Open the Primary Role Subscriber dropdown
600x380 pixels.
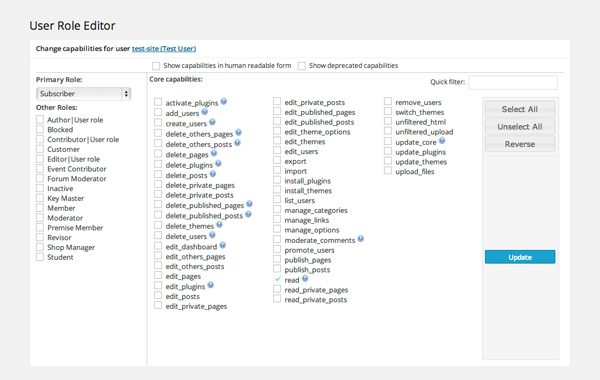(x=83, y=94)
